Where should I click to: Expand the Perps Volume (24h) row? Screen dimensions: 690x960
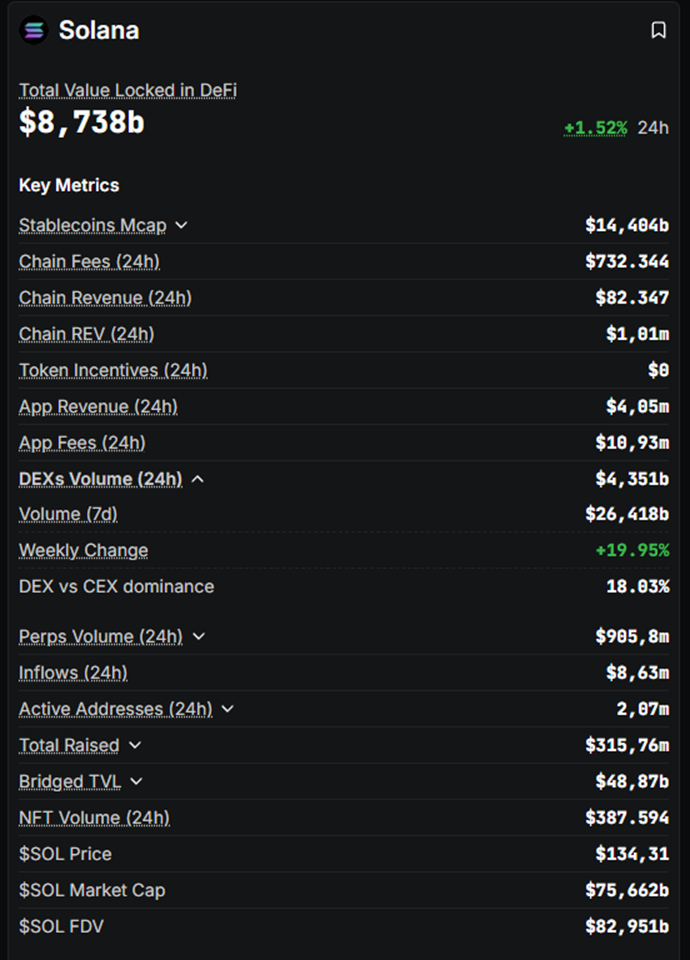(x=198, y=636)
